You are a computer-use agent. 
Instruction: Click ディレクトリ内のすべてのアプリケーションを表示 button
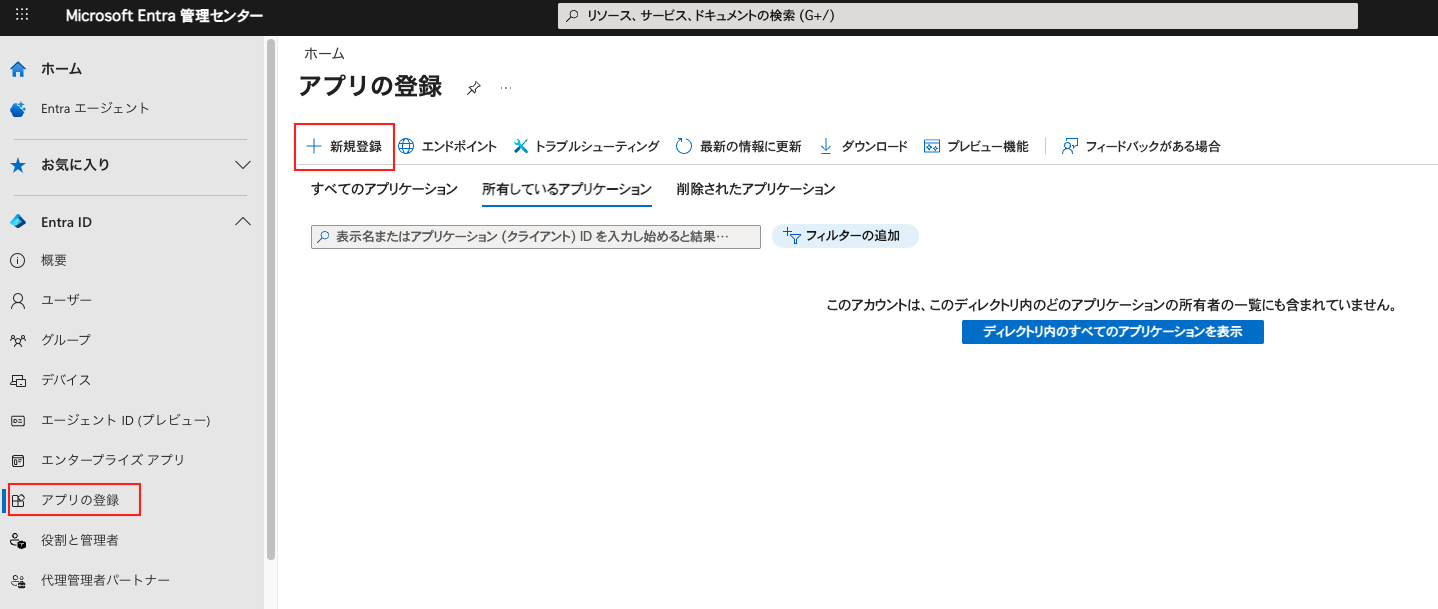tap(1112, 332)
